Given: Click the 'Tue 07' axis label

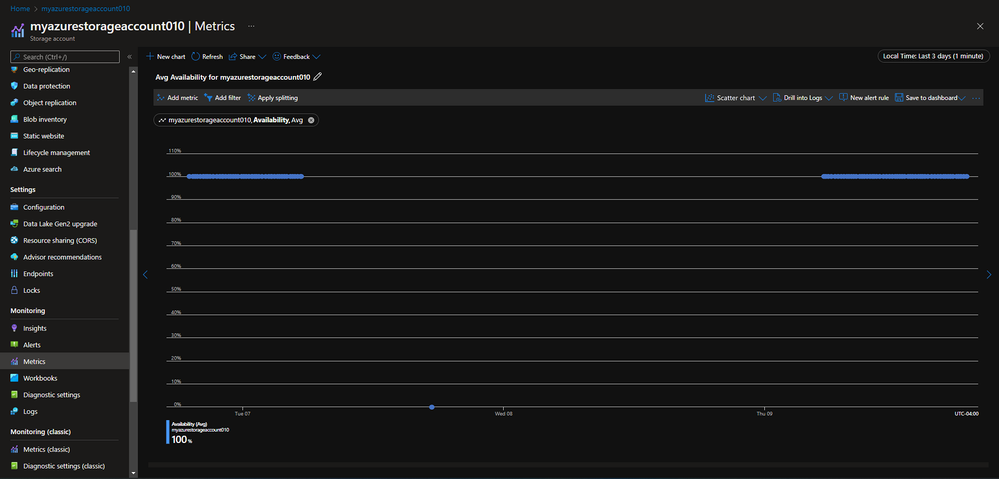Looking at the screenshot, I should pos(243,413).
